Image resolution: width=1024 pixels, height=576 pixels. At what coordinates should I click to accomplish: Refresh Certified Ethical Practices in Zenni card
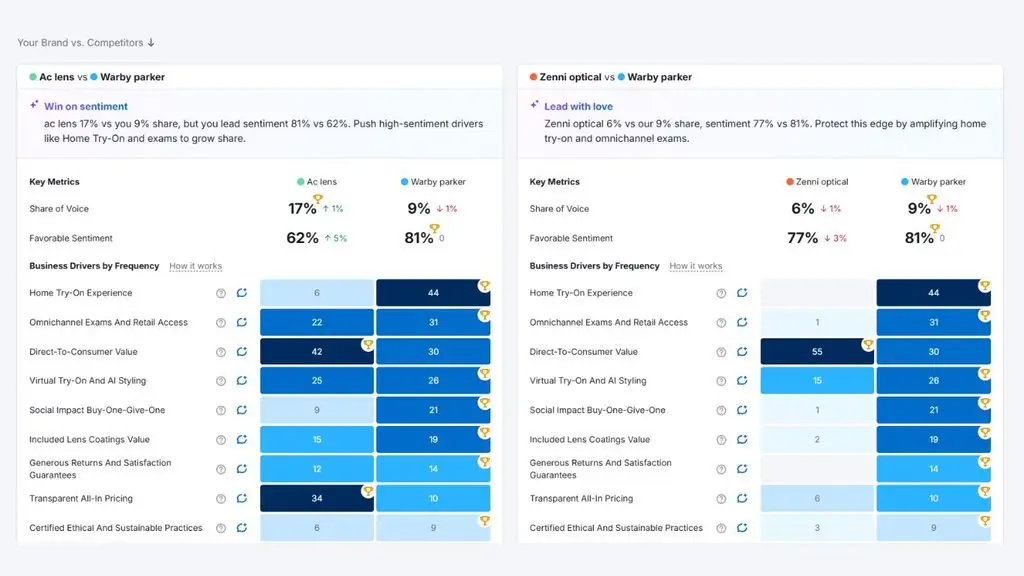[742, 528]
